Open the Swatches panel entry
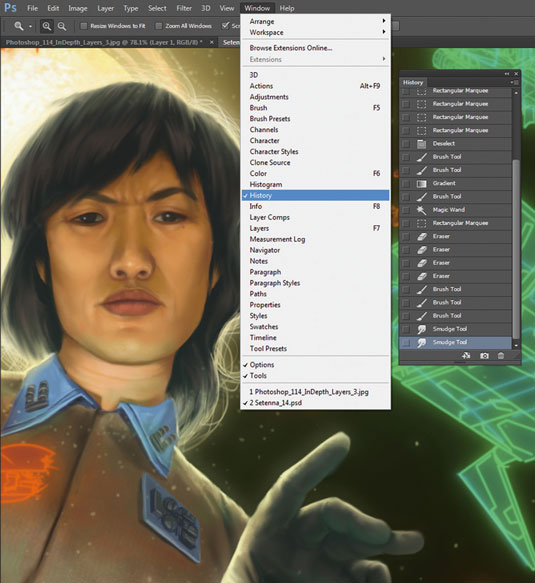The width and height of the screenshot is (535, 583). point(315,327)
